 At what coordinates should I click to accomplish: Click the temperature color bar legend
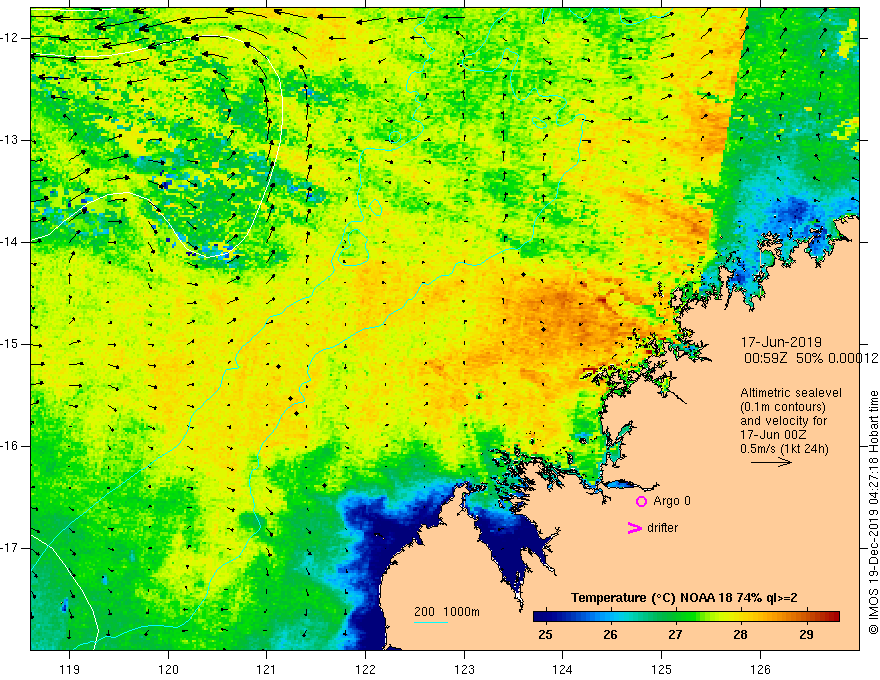point(686,616)
